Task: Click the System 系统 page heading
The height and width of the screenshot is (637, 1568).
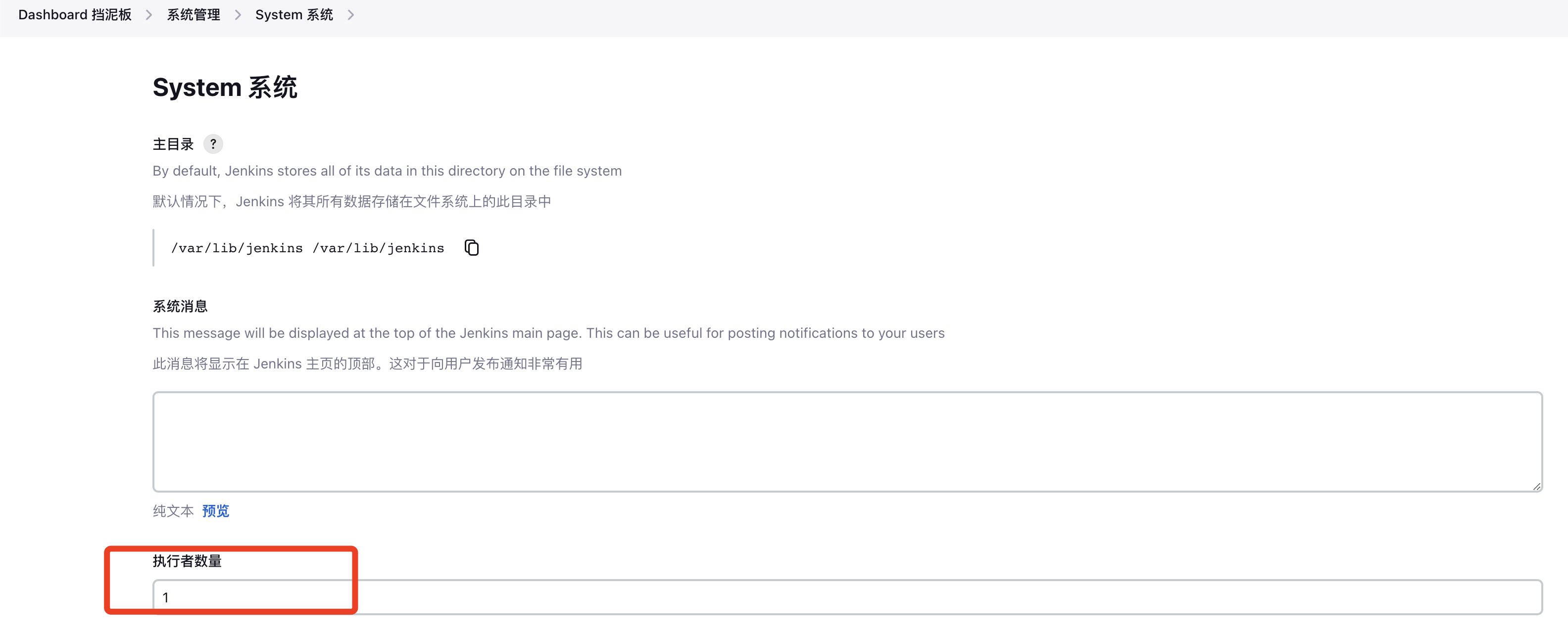Action: 225,88
